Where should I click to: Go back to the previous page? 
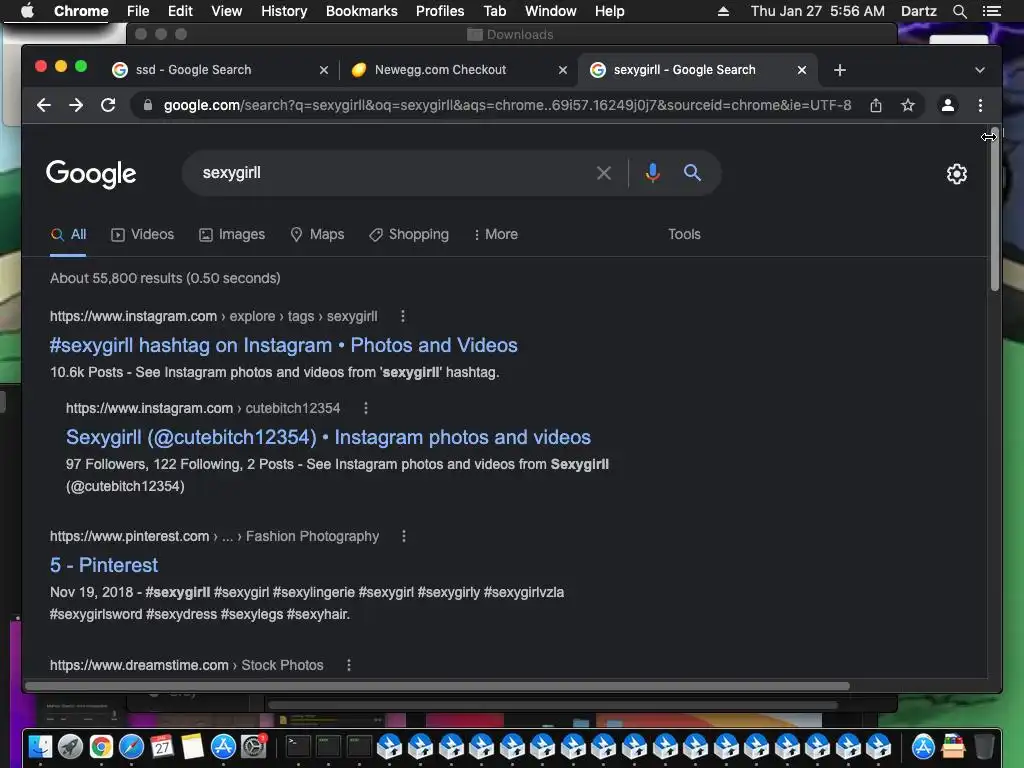click(x=44, y=105)
